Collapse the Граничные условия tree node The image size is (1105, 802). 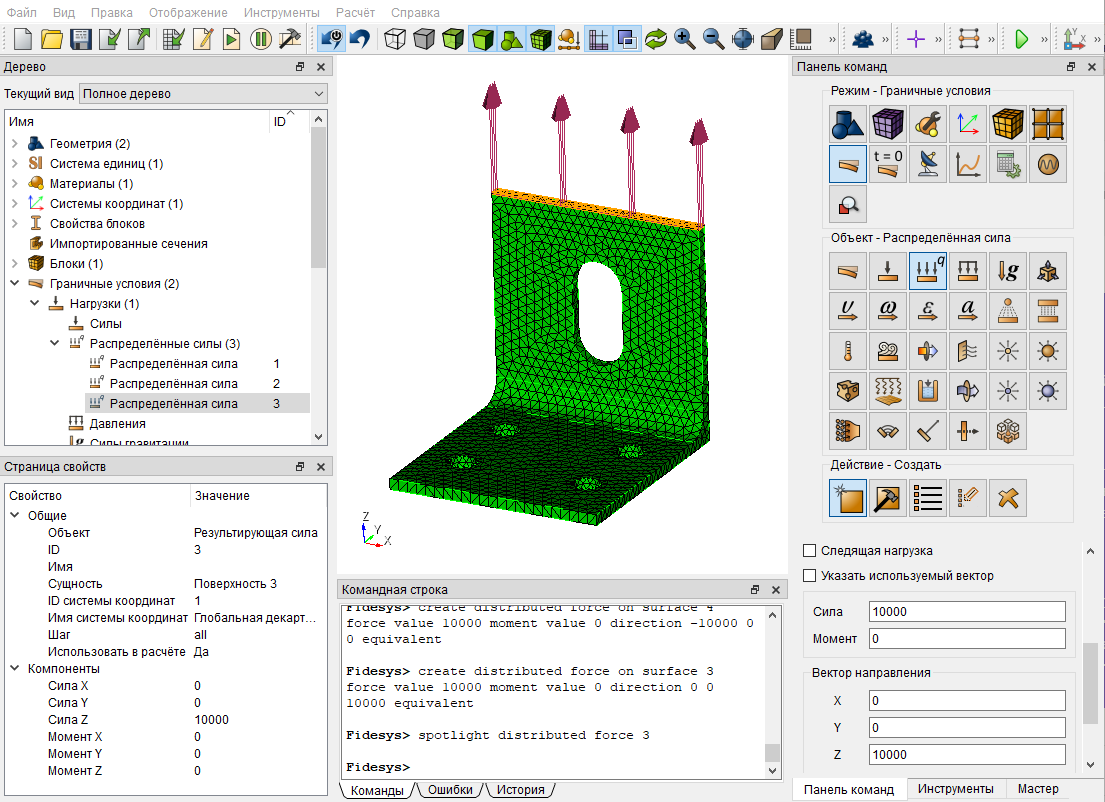coord(15,283)
